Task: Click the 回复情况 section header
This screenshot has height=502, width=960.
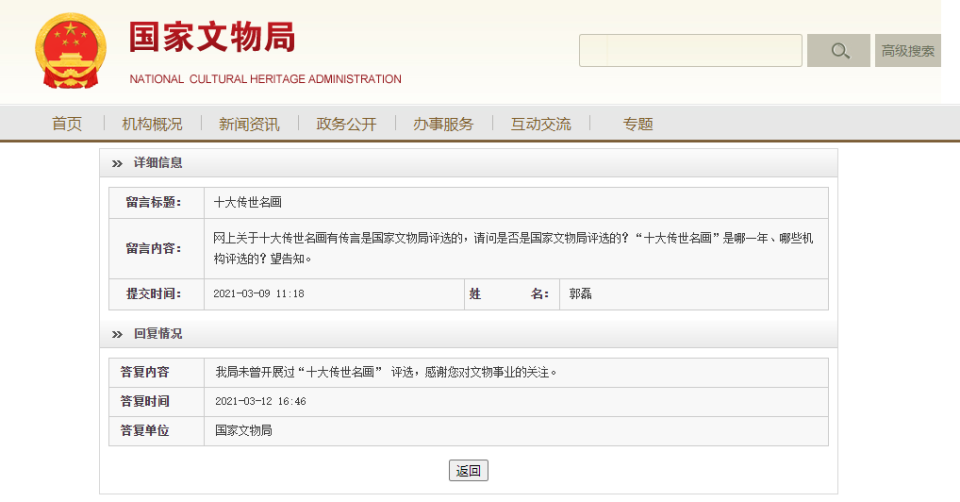Action: [468, 334]
